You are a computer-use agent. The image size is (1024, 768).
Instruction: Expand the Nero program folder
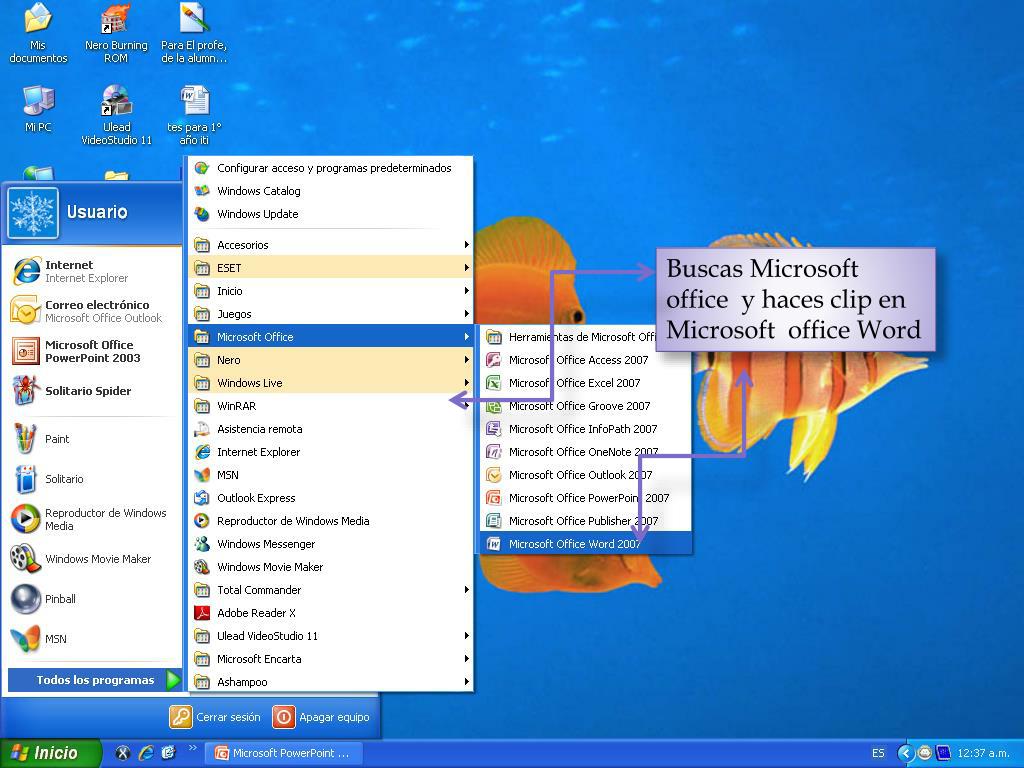[330, 360]
